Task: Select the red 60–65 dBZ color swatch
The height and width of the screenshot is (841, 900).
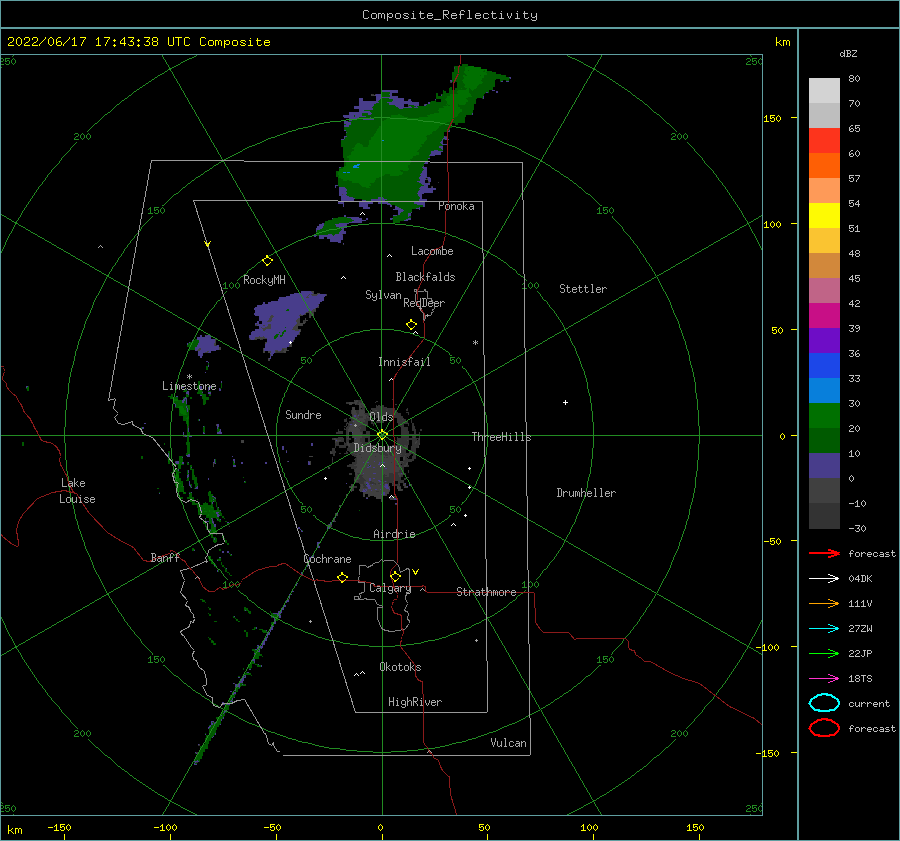Action: pyautogui.click(x=824, y=141)
